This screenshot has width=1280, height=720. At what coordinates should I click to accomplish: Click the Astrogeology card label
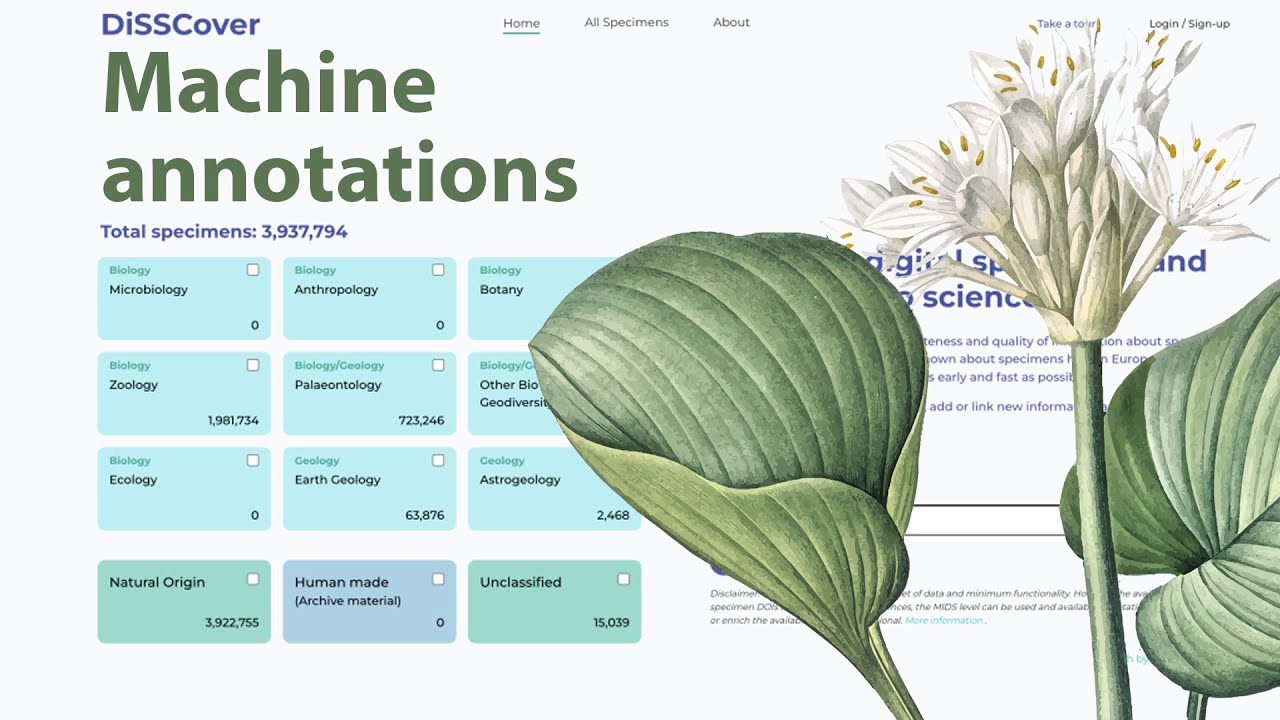click(520, 480)
